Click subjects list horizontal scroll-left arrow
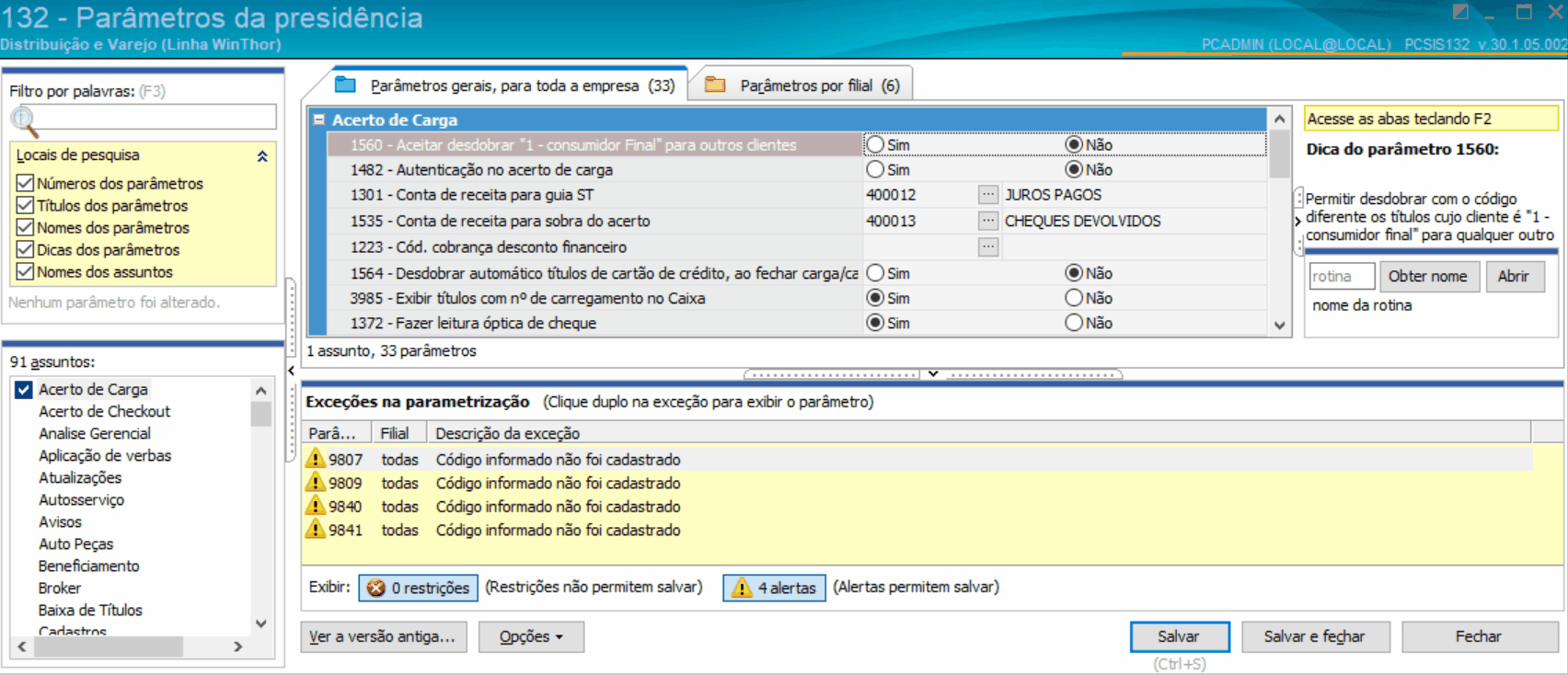The image size is (1568, 675). point(22,646)
